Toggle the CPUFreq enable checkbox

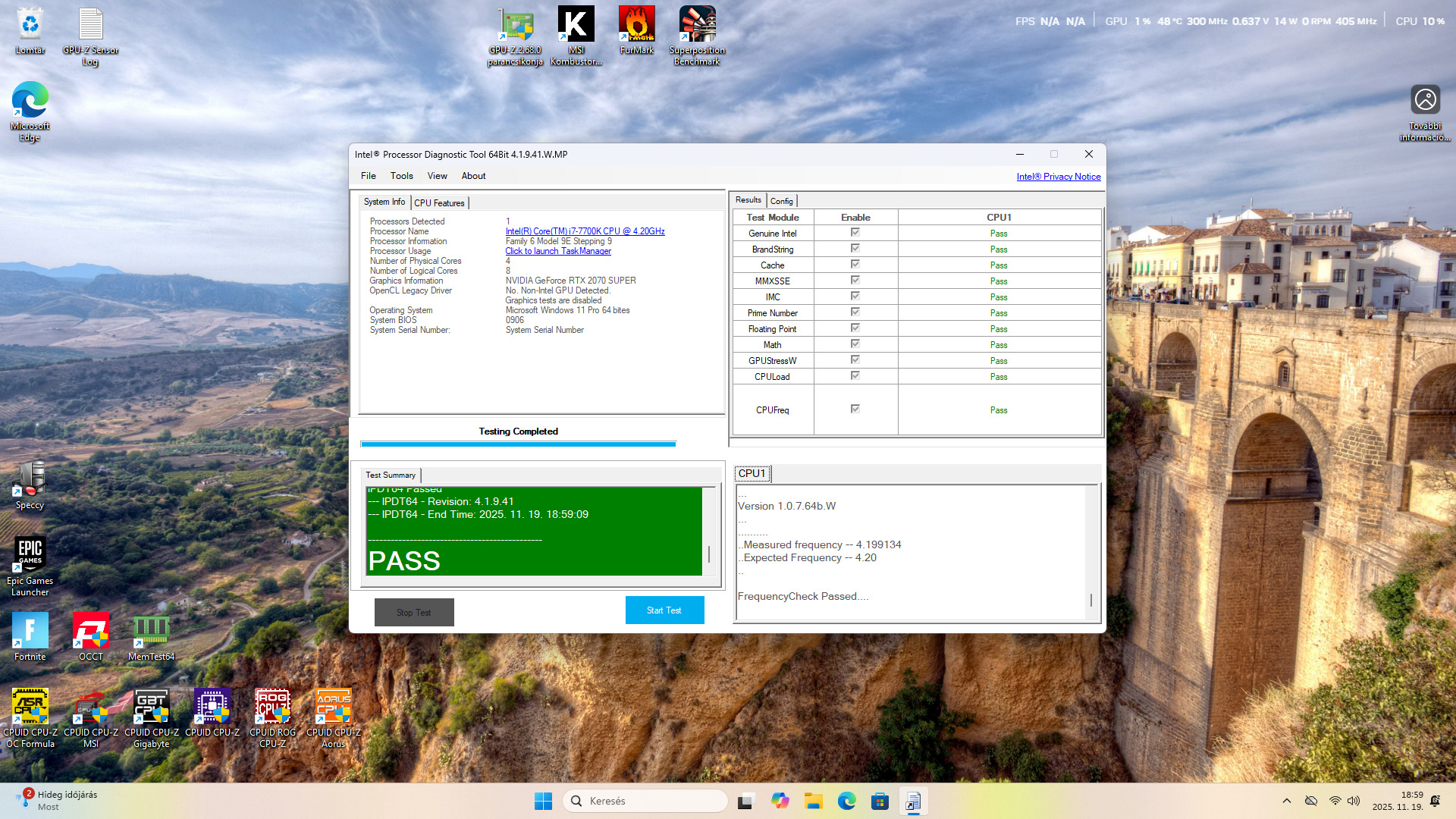tap(855, 409)
